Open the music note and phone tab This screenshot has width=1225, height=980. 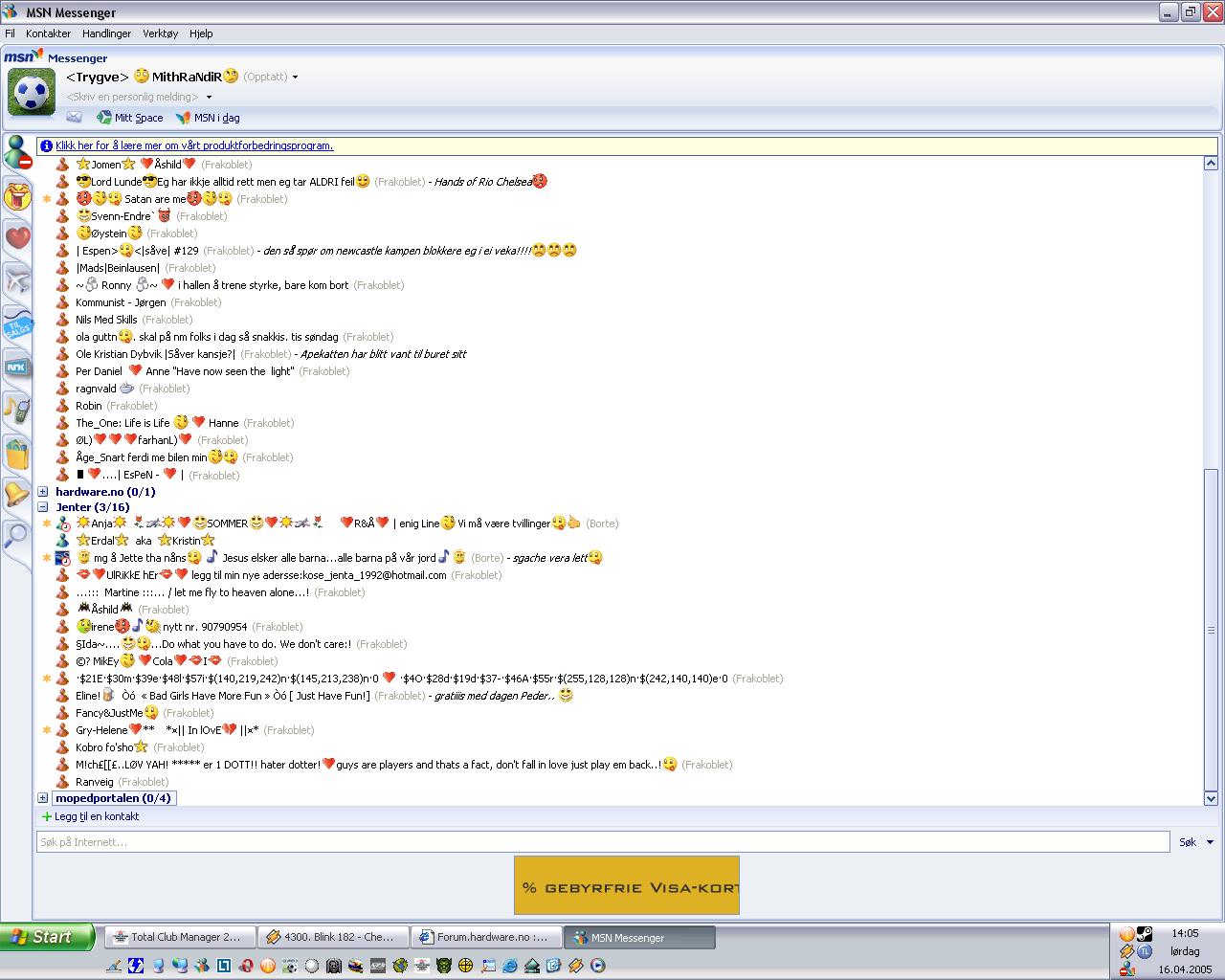coord(17,409)
